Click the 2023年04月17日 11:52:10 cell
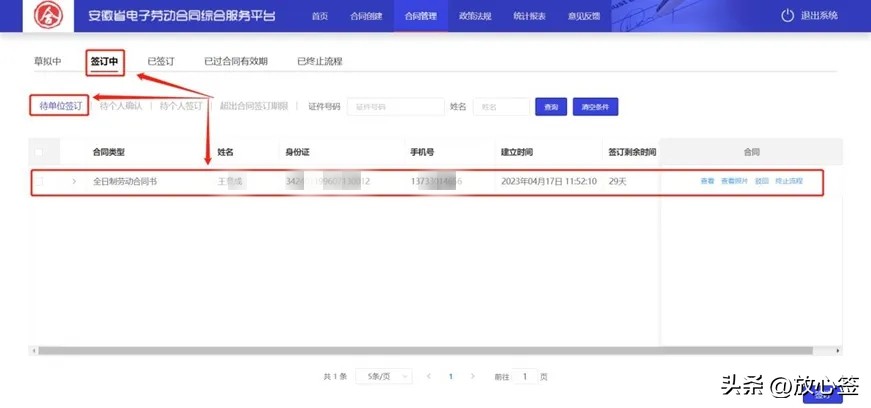This screenshot has height=408, width=871. click(549, 181)
